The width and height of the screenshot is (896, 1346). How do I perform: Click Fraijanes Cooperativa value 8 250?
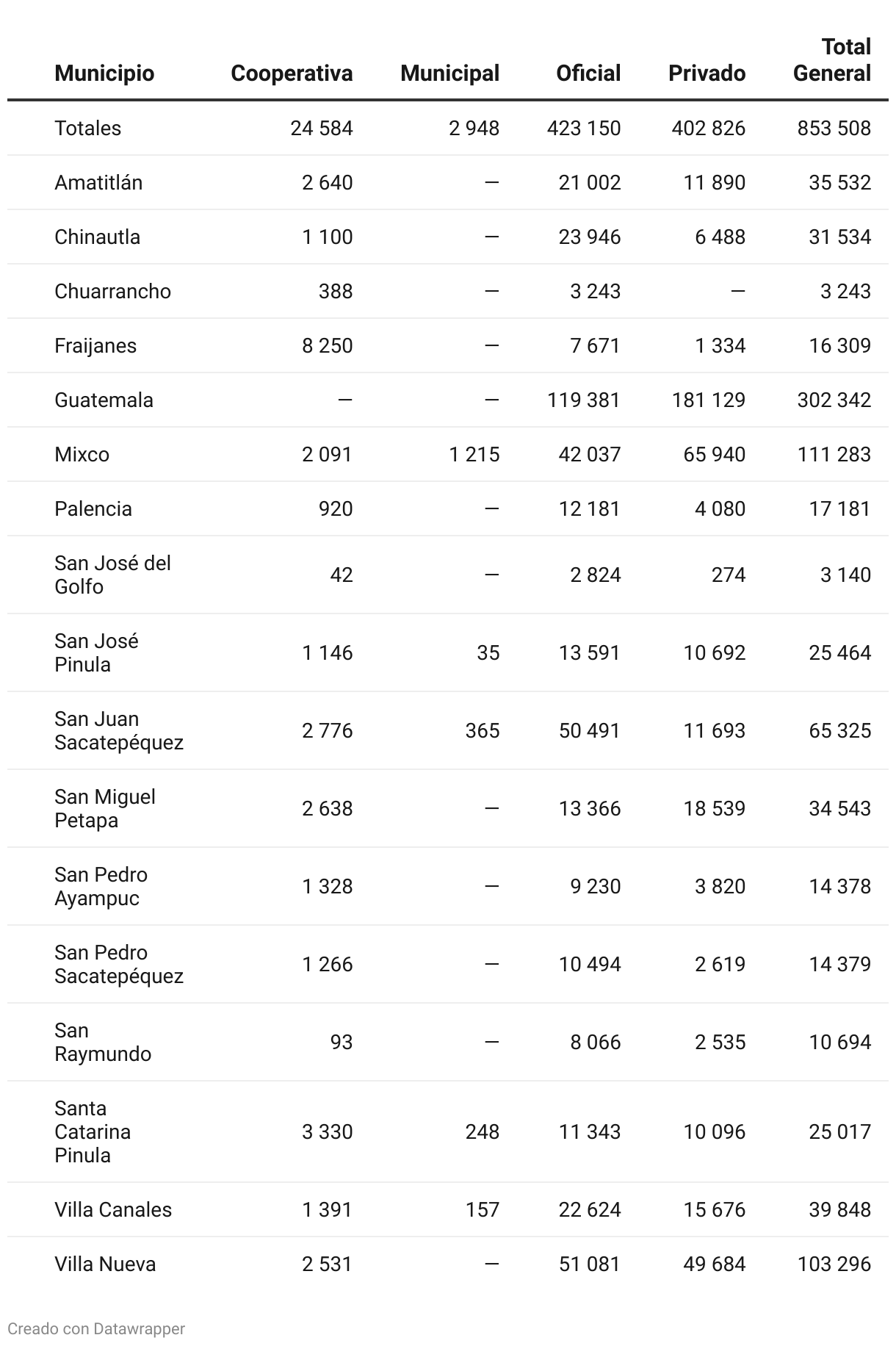[x=327, y=346]
